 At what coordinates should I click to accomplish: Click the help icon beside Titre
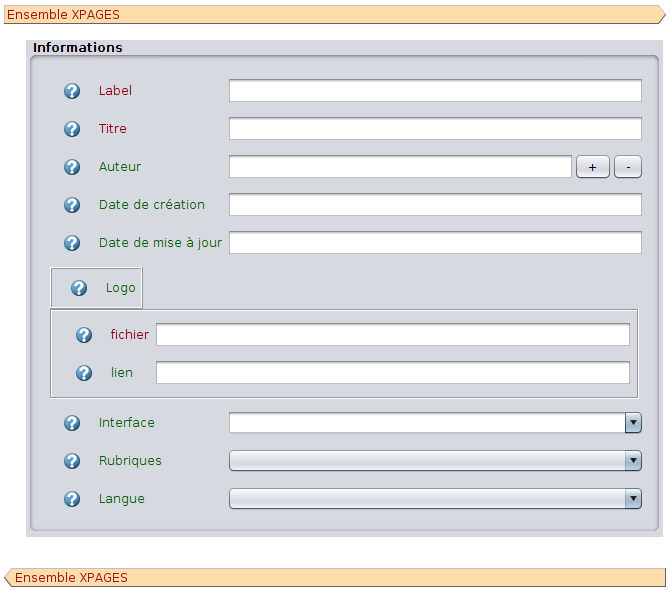pos(72,129)
